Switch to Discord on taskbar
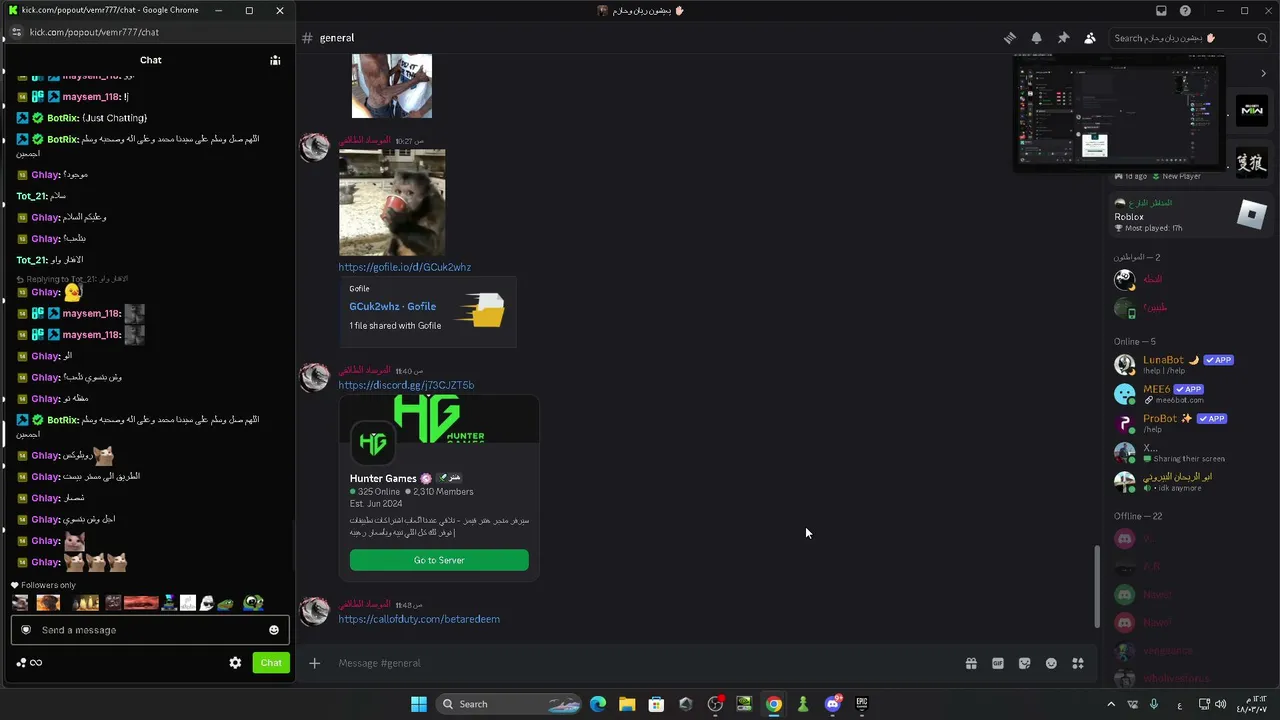This screenshot has height=720, width=1280. tap(832, 704)
